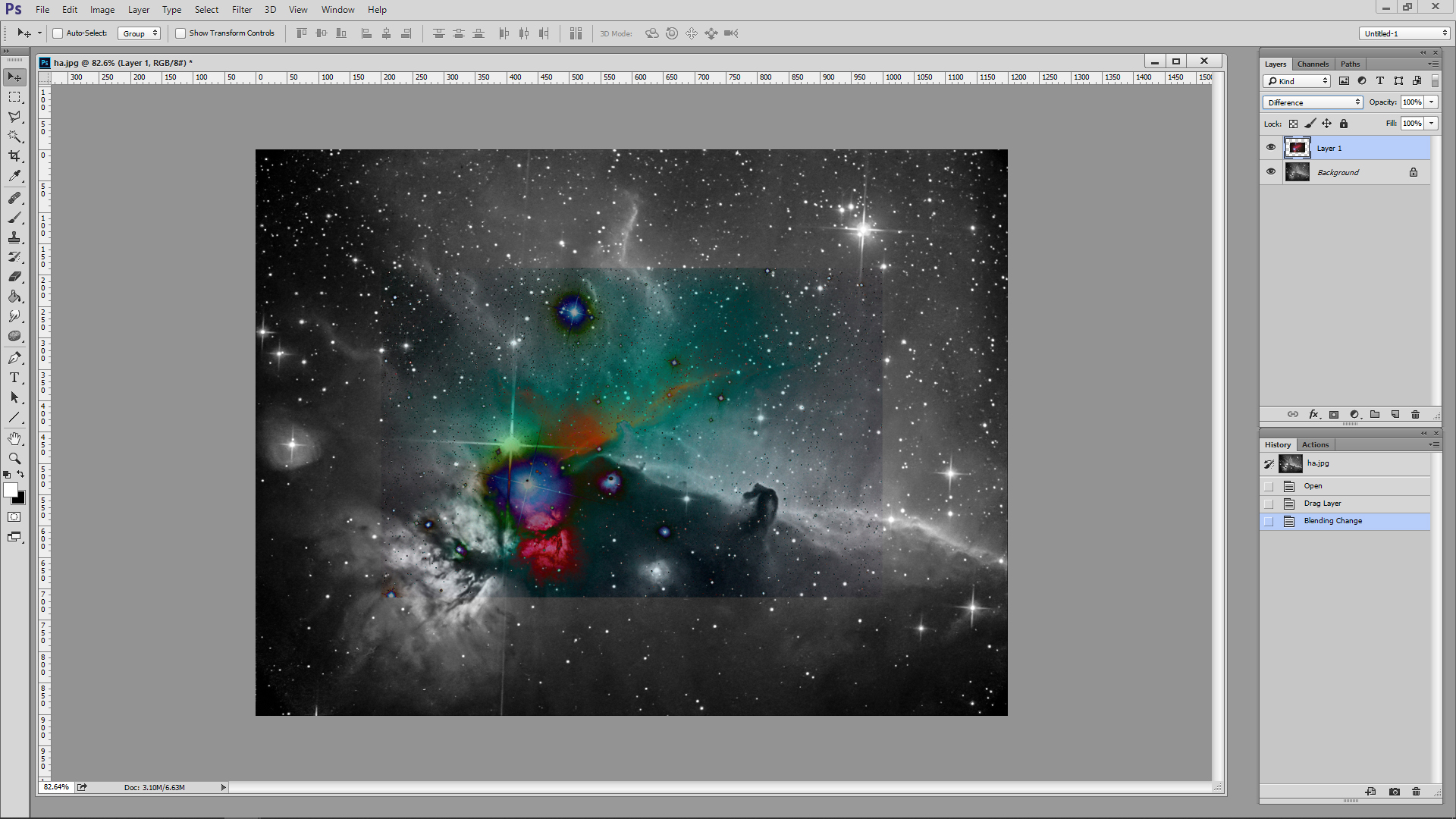Select the Drag Layer history state

click(x=1345, y=504)
